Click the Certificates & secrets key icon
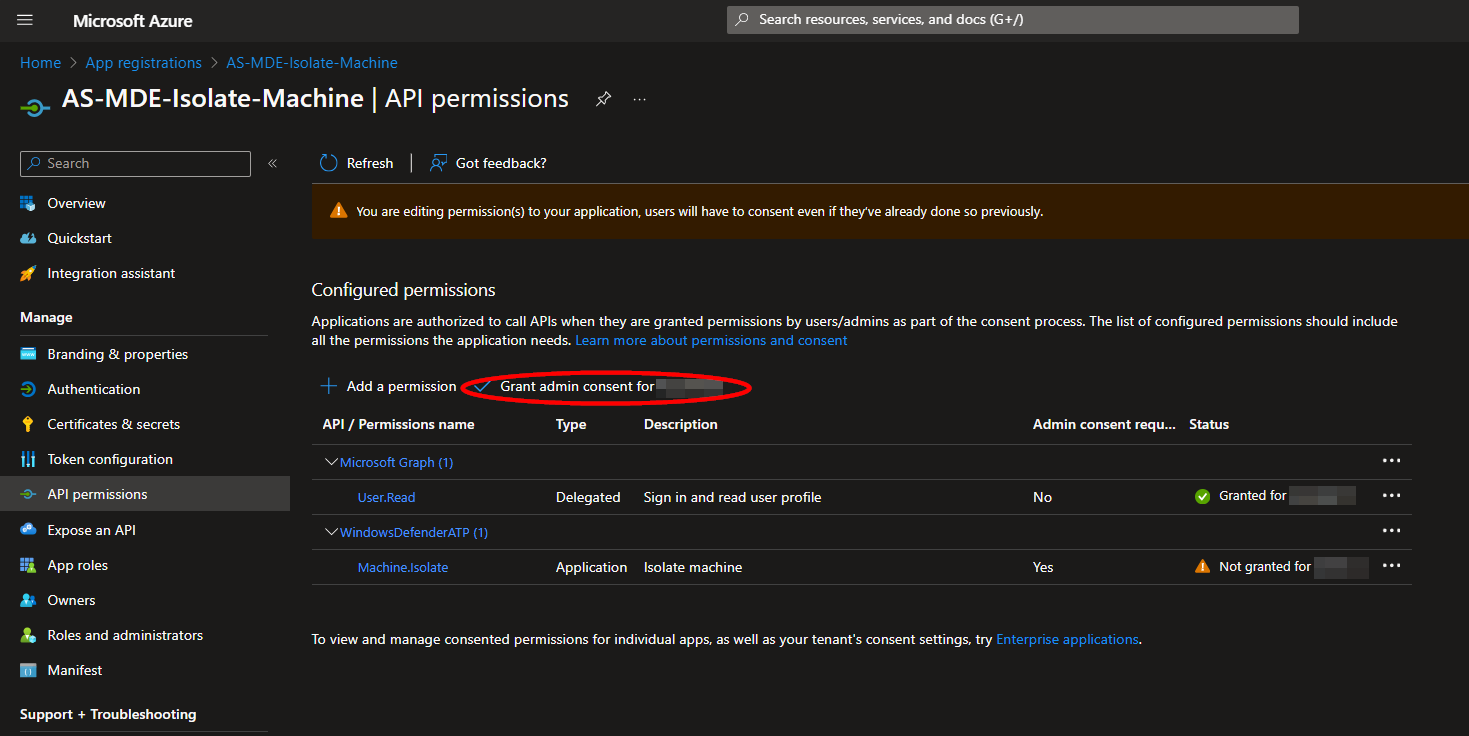The image size is (1469, 736). (x=28, y=424)
